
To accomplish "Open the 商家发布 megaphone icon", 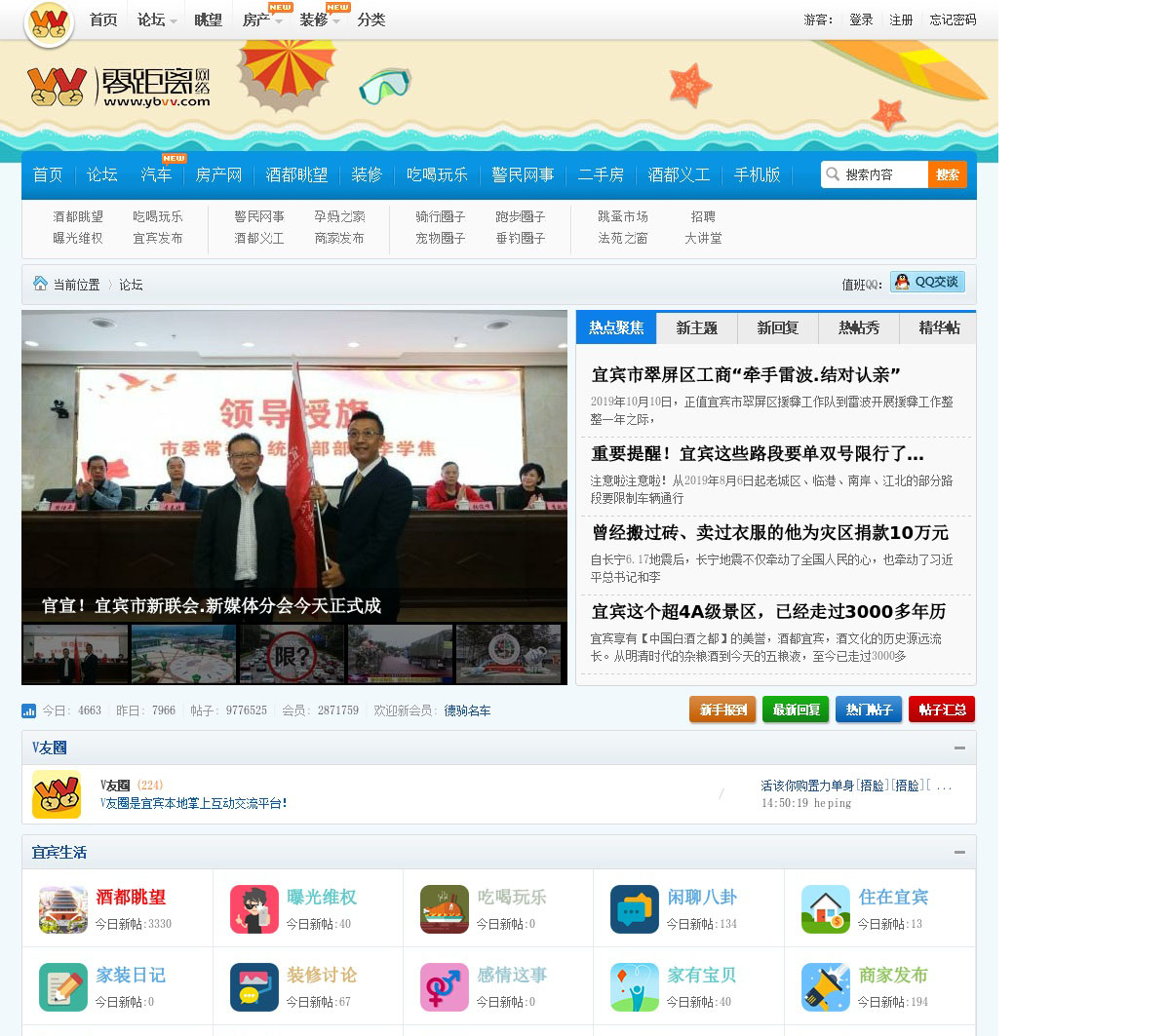I will click(x=826, y=987).
